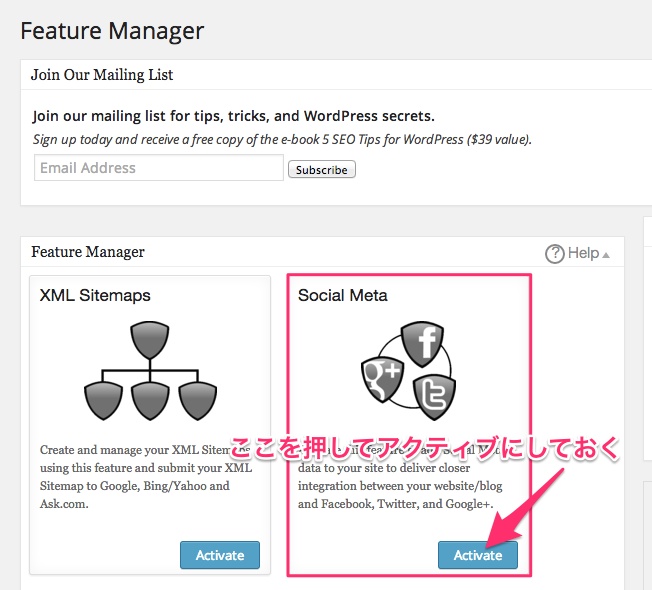This screenshot has width=652, height=590.
Task: Click the Facebook shield icon
Action: coord(422,344)
